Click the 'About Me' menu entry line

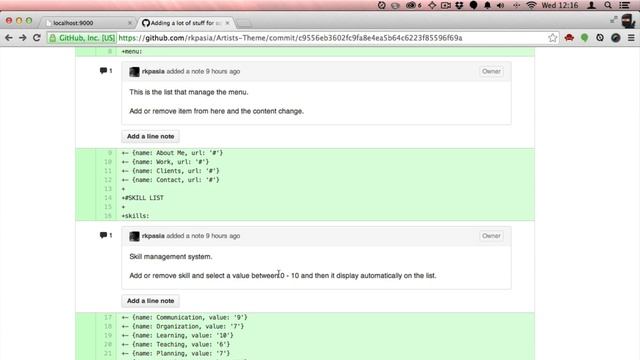click(x=172, y=153)
